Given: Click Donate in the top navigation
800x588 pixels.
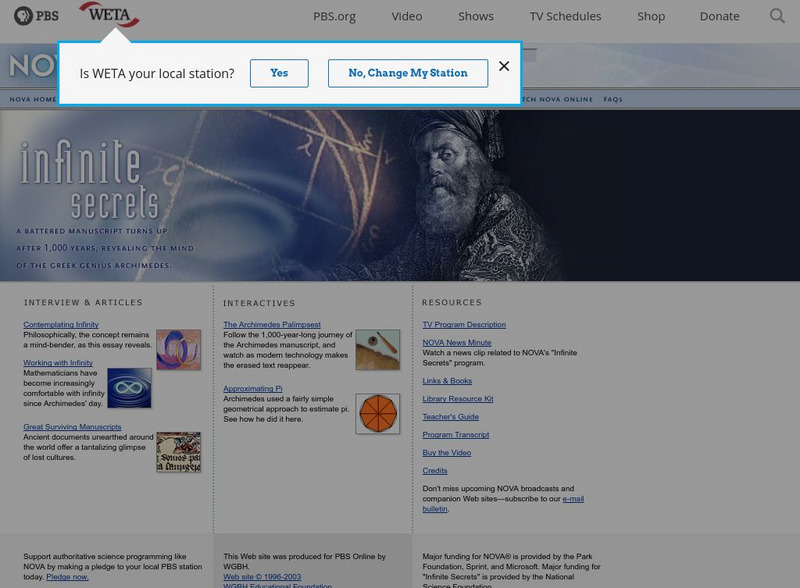Looking at the screenshot, I should coord(719,16).
